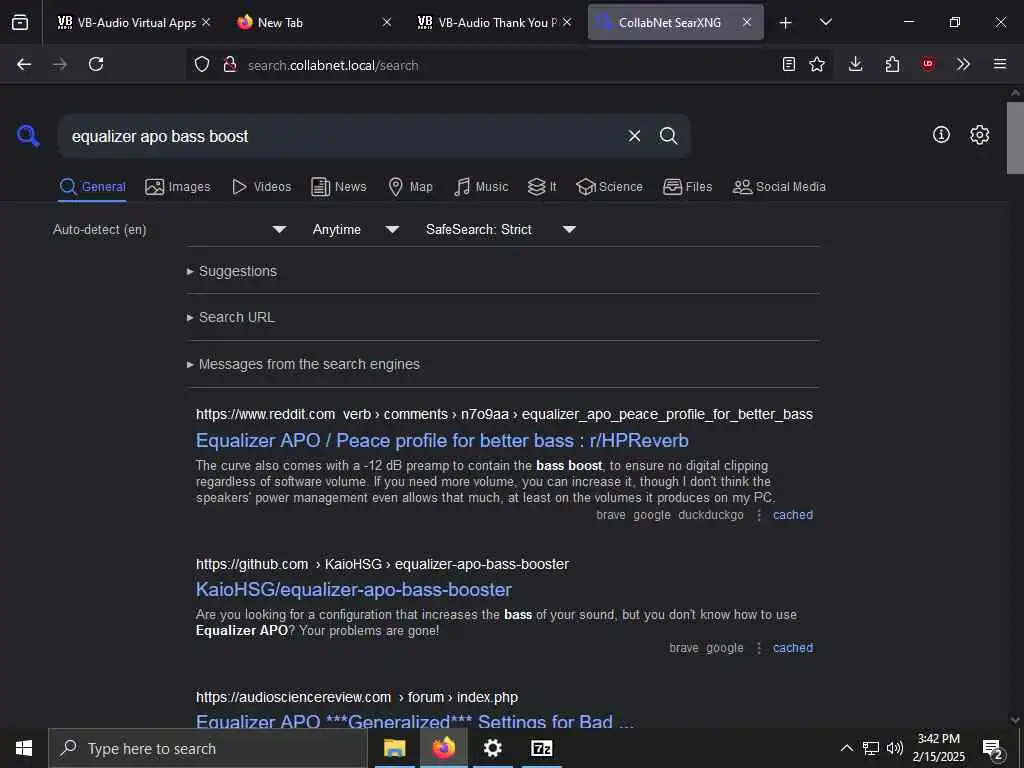
Task: Click the reddit.com result URL
Action: [x=504, y=415]
